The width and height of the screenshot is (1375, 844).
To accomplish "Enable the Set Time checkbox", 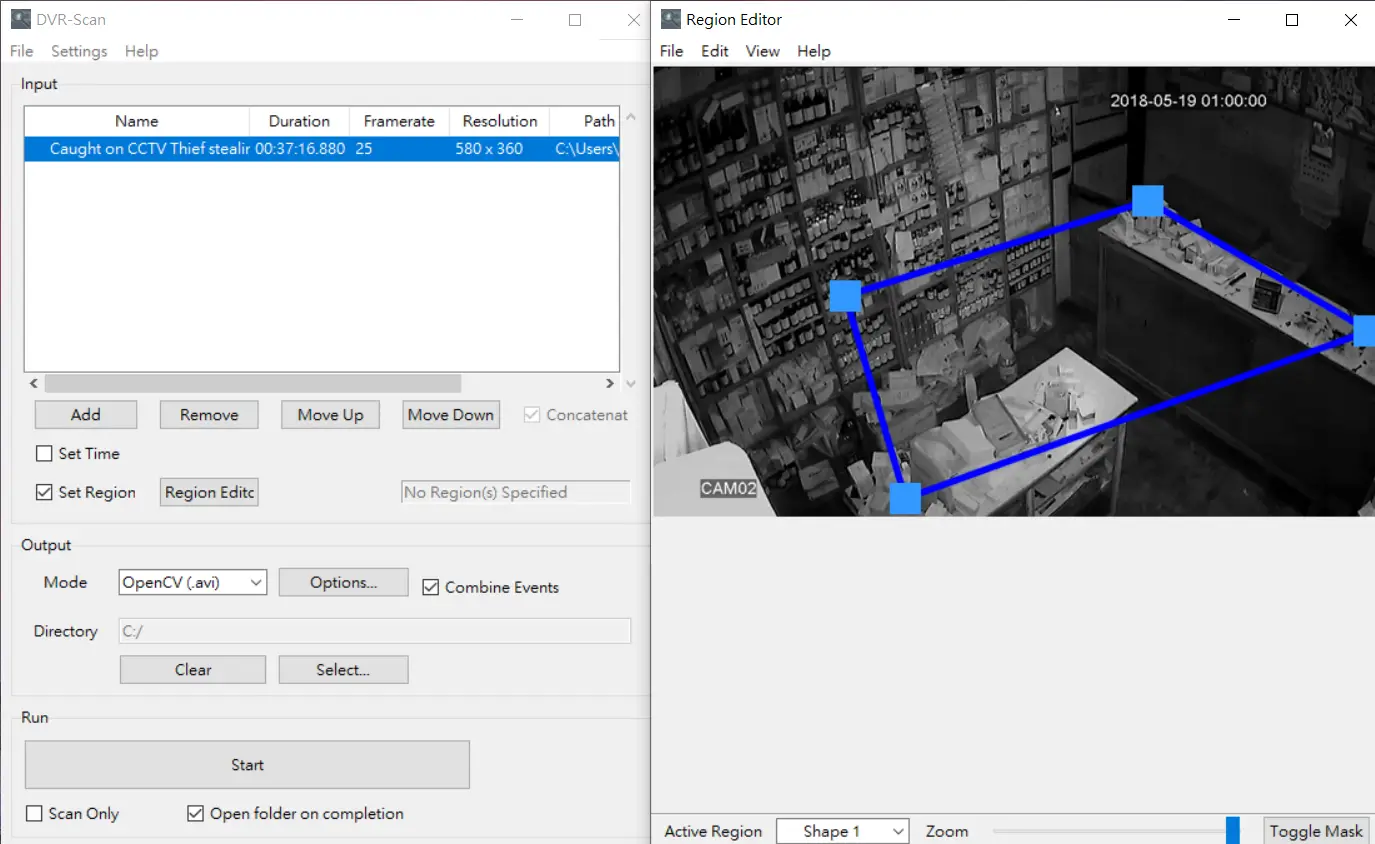I will click(44, 454).
